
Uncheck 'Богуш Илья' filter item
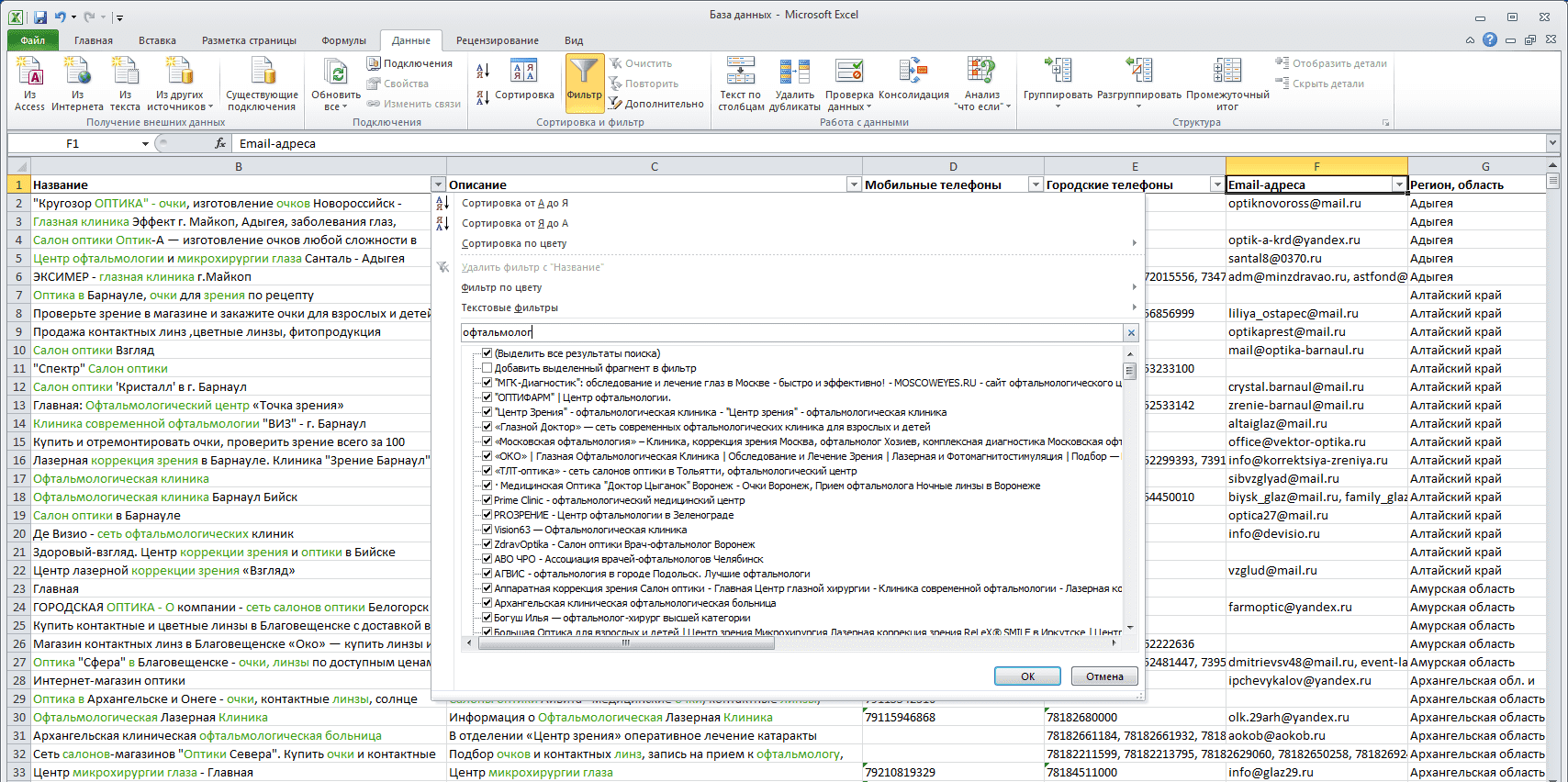(x=487, y=618)
